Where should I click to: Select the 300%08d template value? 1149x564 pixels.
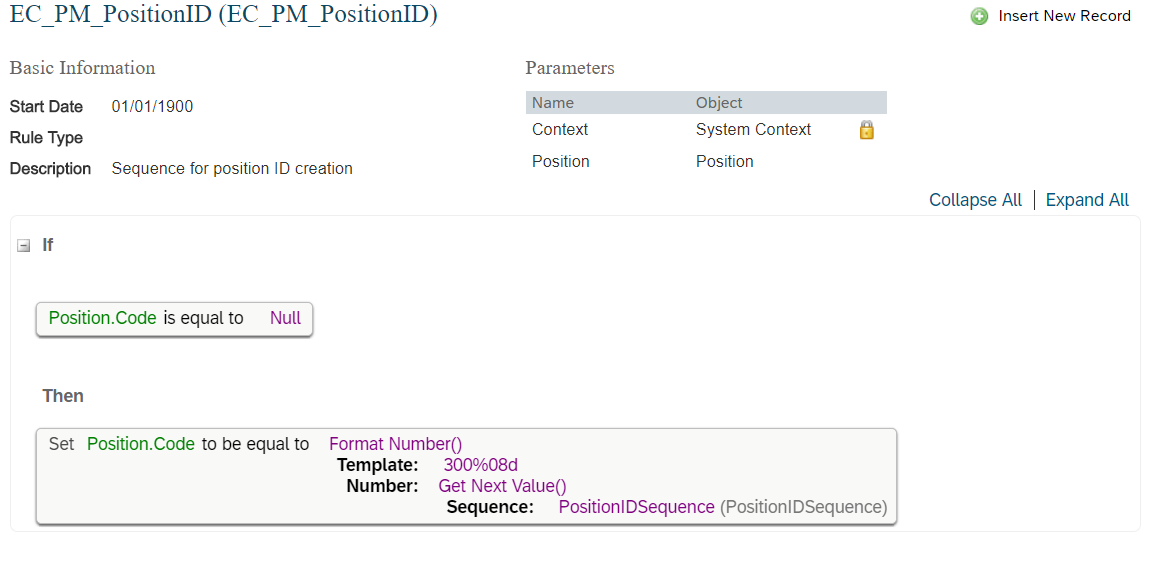click(x=481, y=465)
